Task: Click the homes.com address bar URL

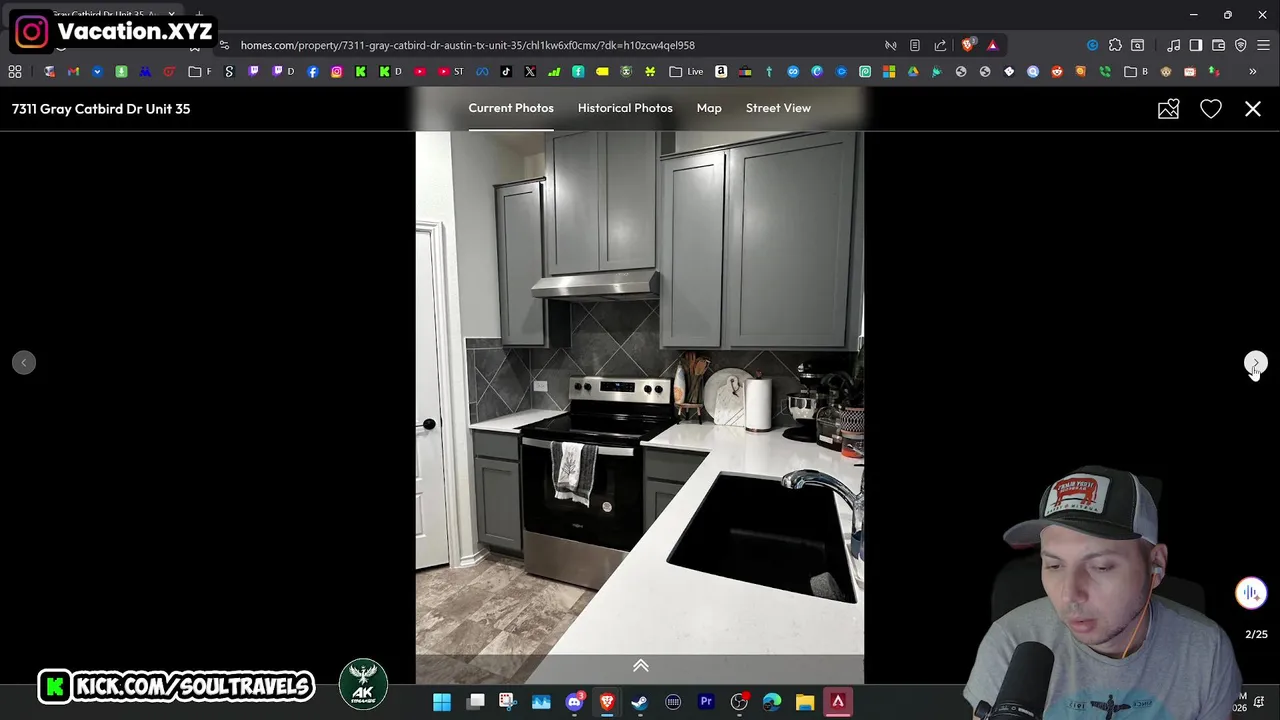Action: point(467,45)
